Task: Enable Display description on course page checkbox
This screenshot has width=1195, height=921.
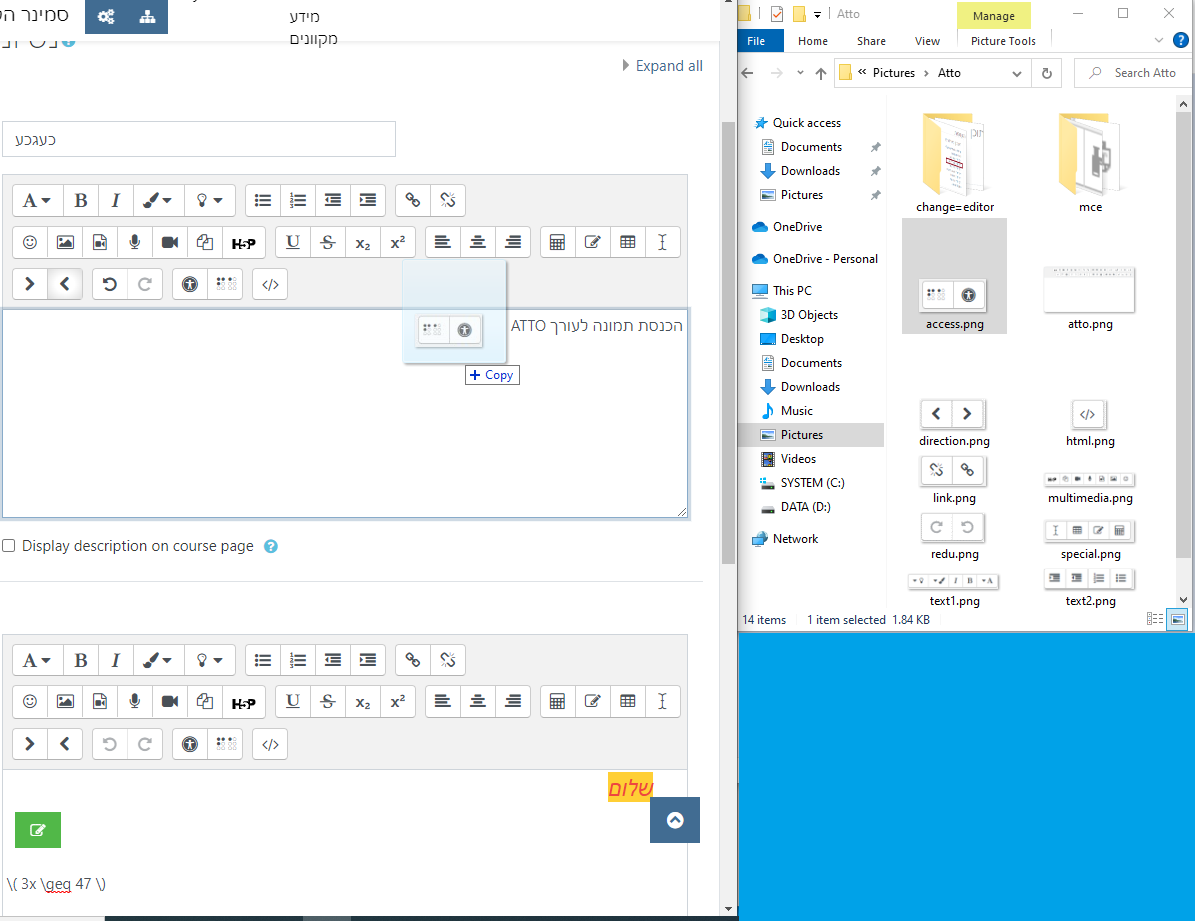Action: tap(9, 546)
